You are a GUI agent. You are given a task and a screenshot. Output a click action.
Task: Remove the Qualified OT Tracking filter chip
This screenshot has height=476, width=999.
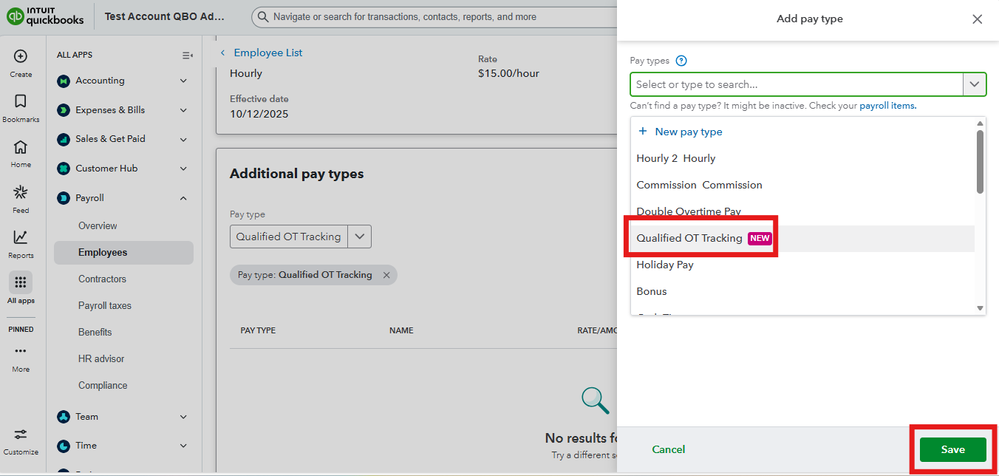(x=386, y=275)
